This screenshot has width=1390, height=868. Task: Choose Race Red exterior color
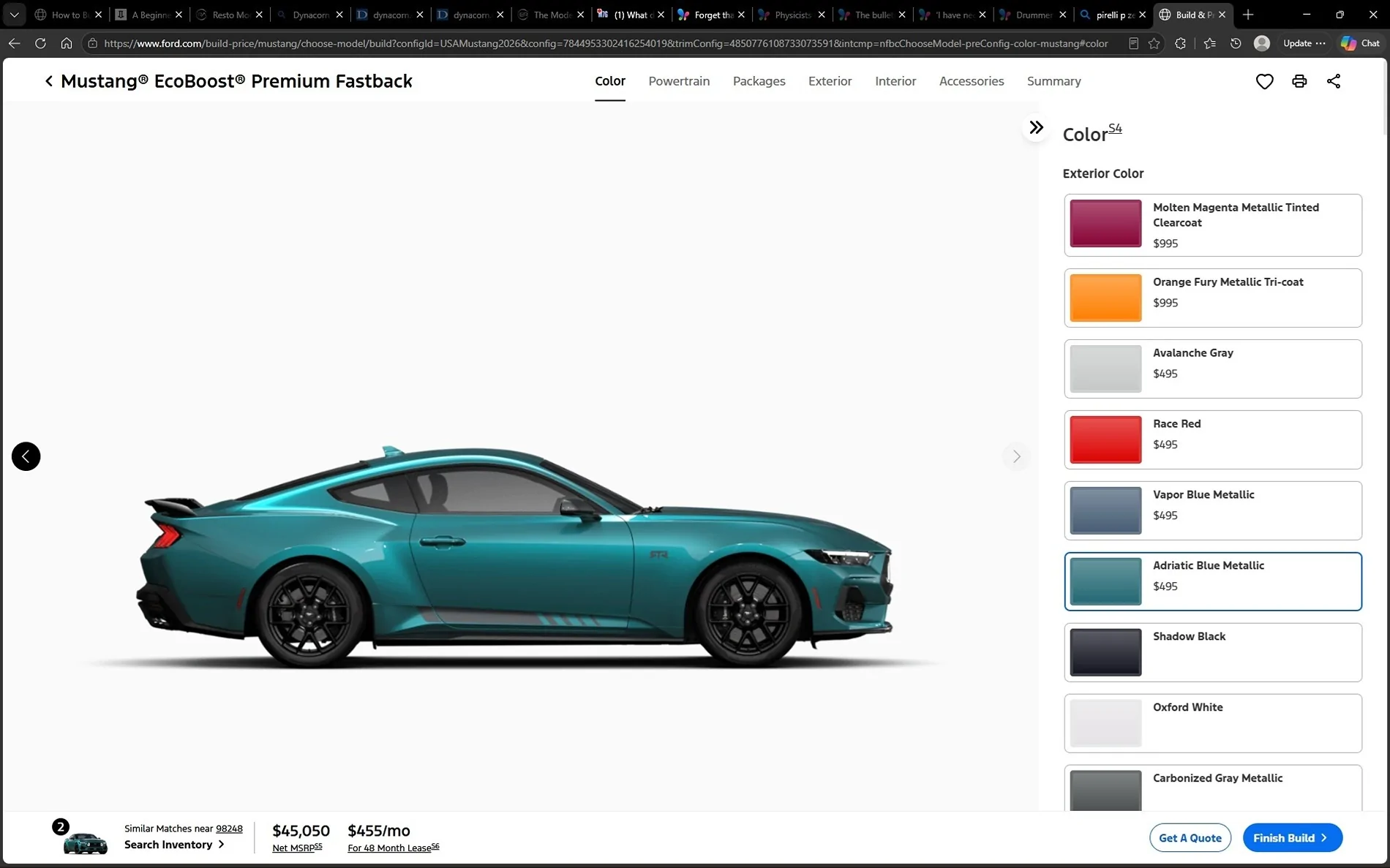point(1213,439)
